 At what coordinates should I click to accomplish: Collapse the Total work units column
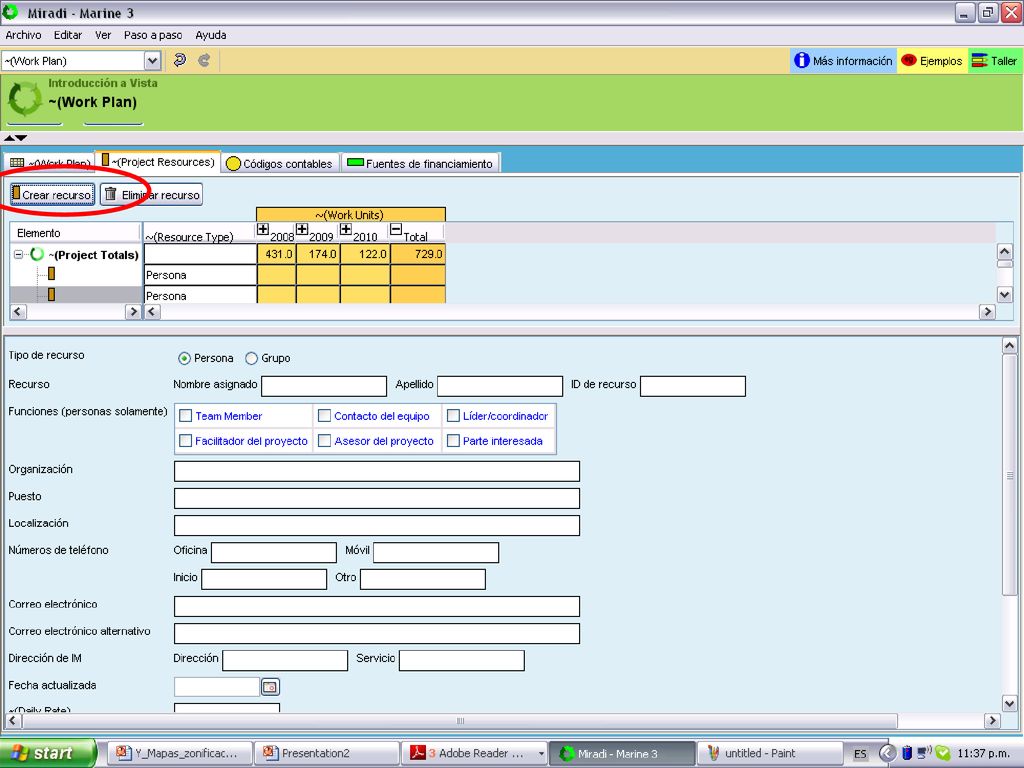(x=396, y=229)
